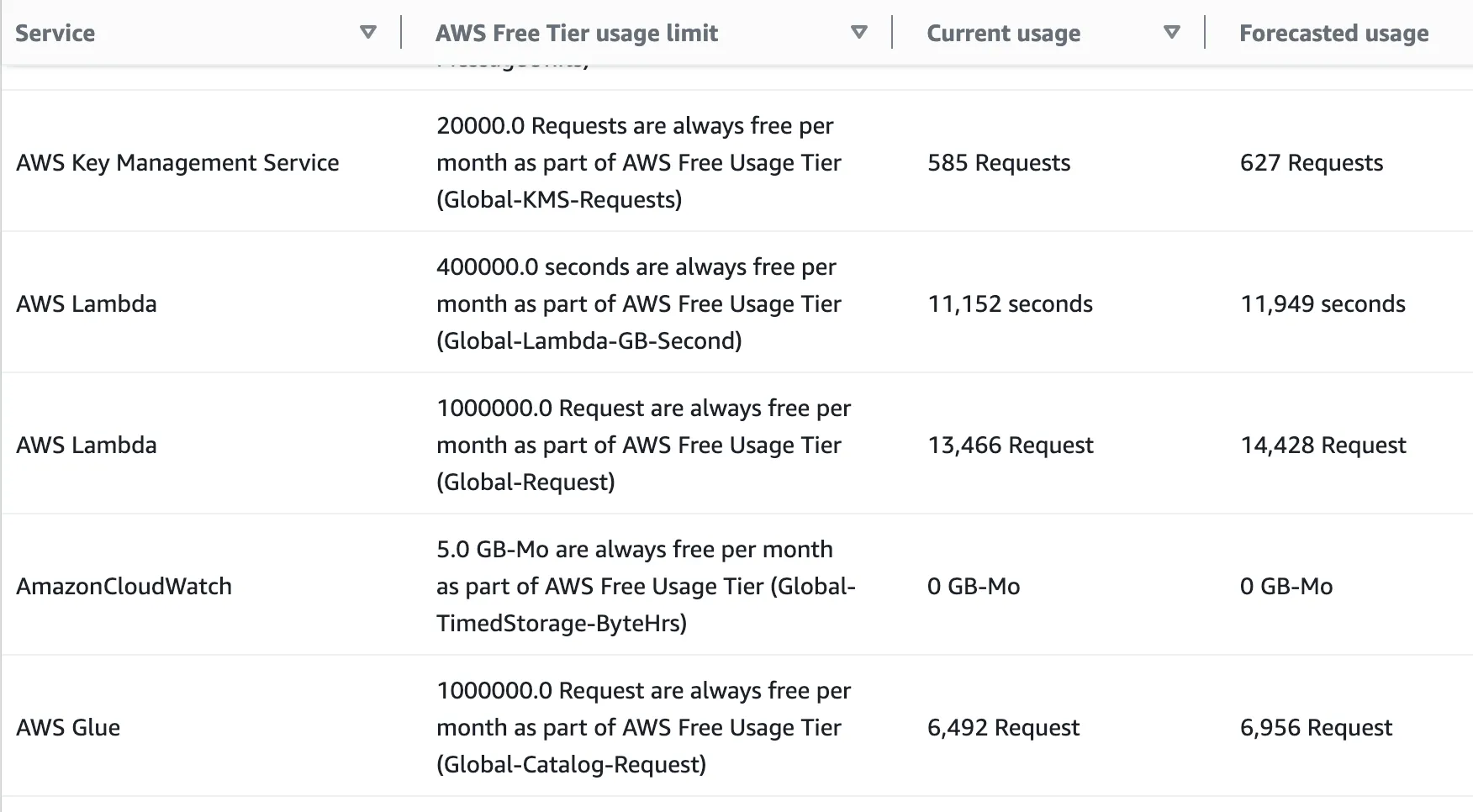This screenshot has width=1473, height=812.
Task: Select the AWS Key Management Service cell
Action: pos(177,163)
